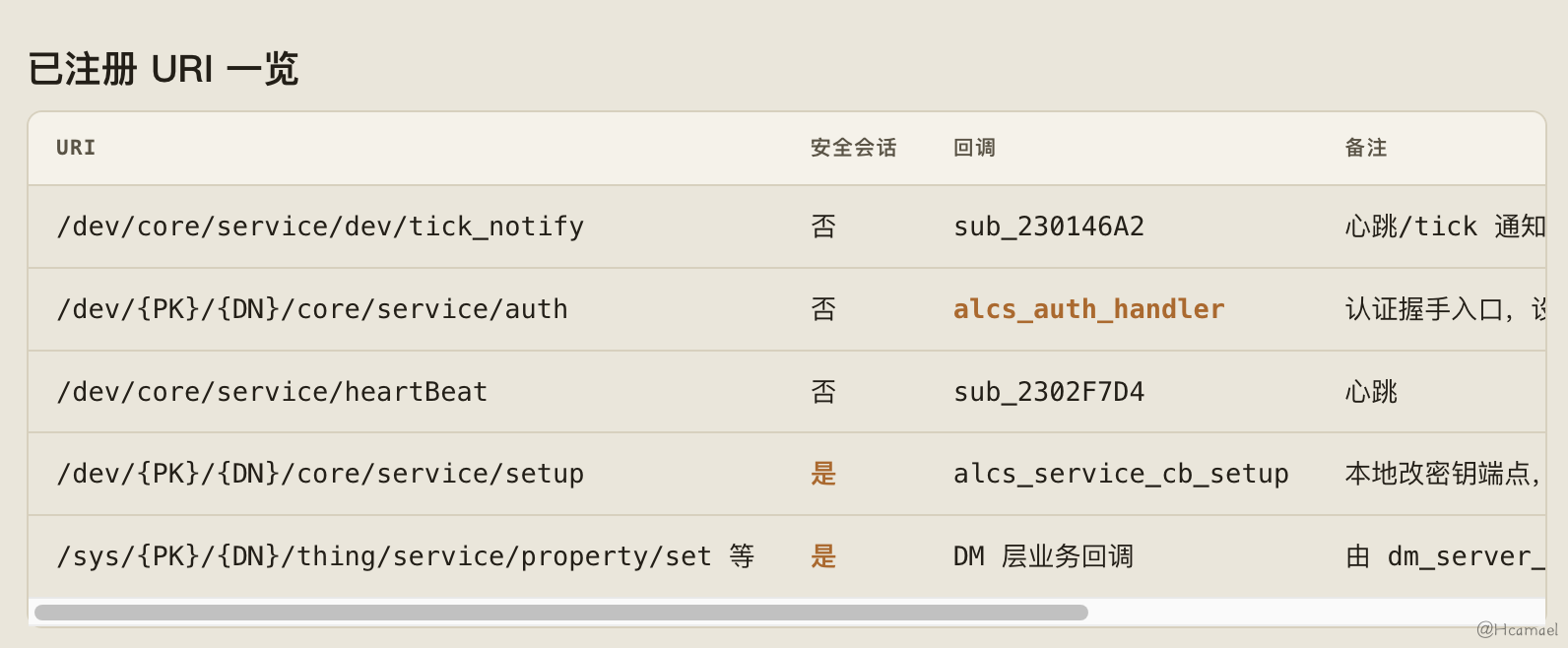
Task: Click the sub_230146A2 callback cell
Action: [x=1049, y=227]
